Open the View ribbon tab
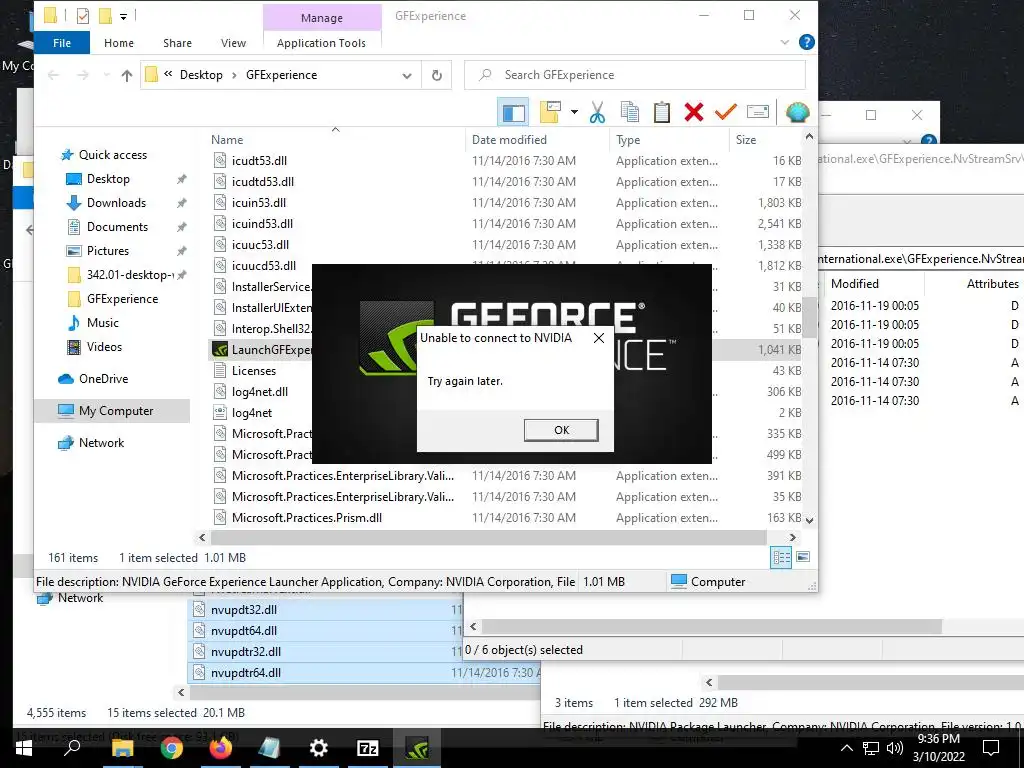 tap(233, 43)
